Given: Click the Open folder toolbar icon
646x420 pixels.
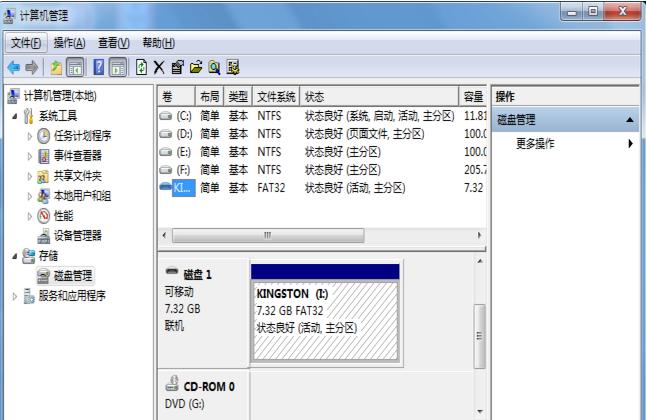Looking at the screenshot, I should 196,67.
